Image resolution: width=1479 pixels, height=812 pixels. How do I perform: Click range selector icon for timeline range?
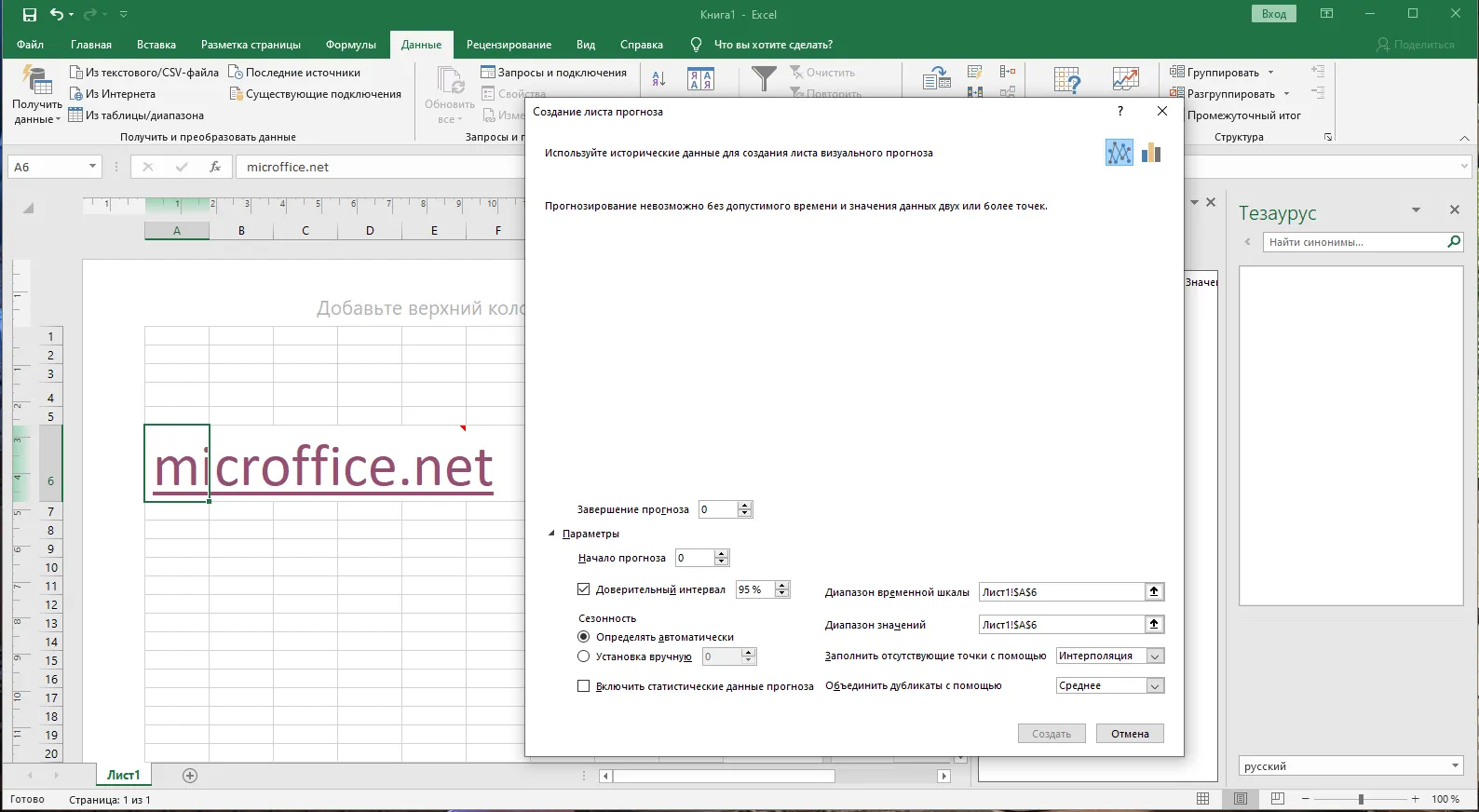click(1154, 591)
